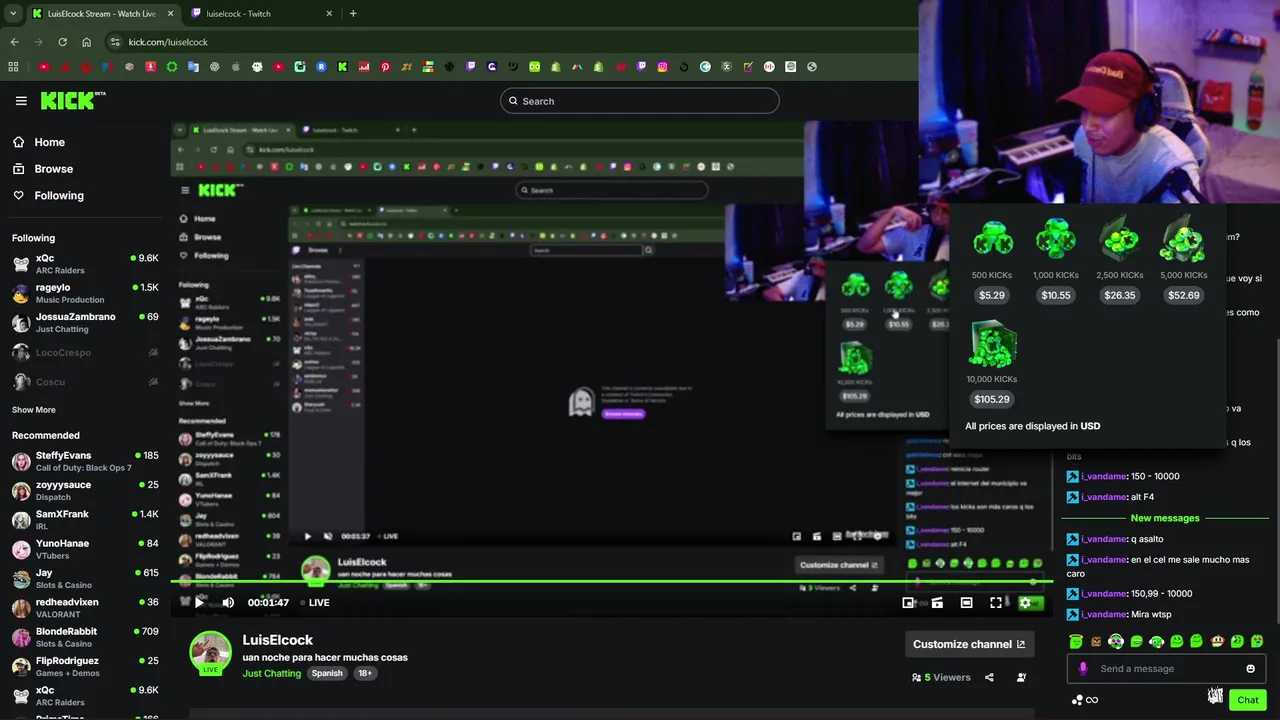The width and height of the screenshot is (1280, 720).
Task: Click the purple icon in message box
Action: 1083,669
